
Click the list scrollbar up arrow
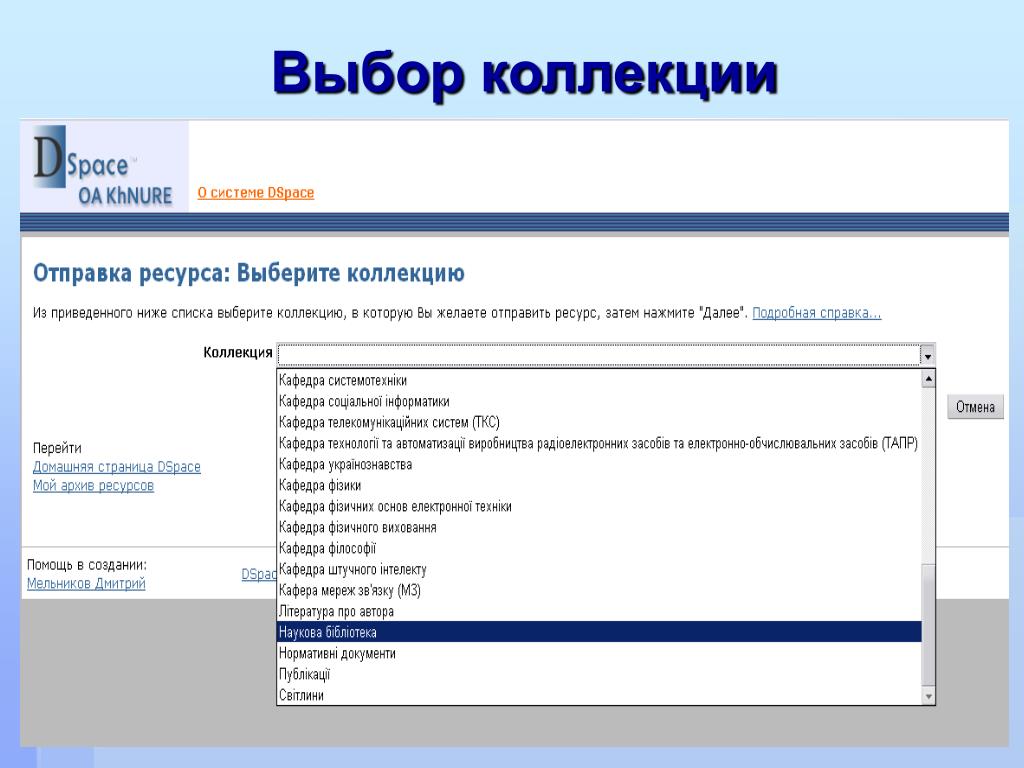click(928, 379)
